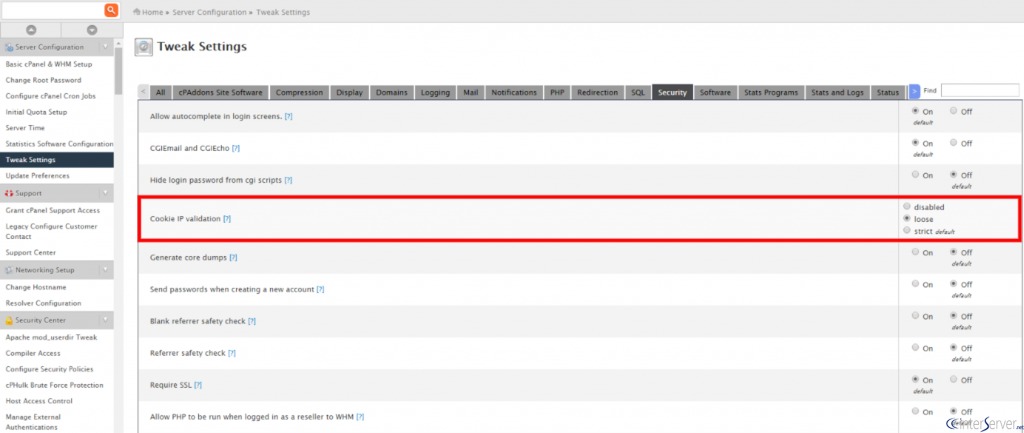Open help [?] for Generate core dumps
The width and height of the screenshot is (1024, 433).
click(x=233, y=257)
